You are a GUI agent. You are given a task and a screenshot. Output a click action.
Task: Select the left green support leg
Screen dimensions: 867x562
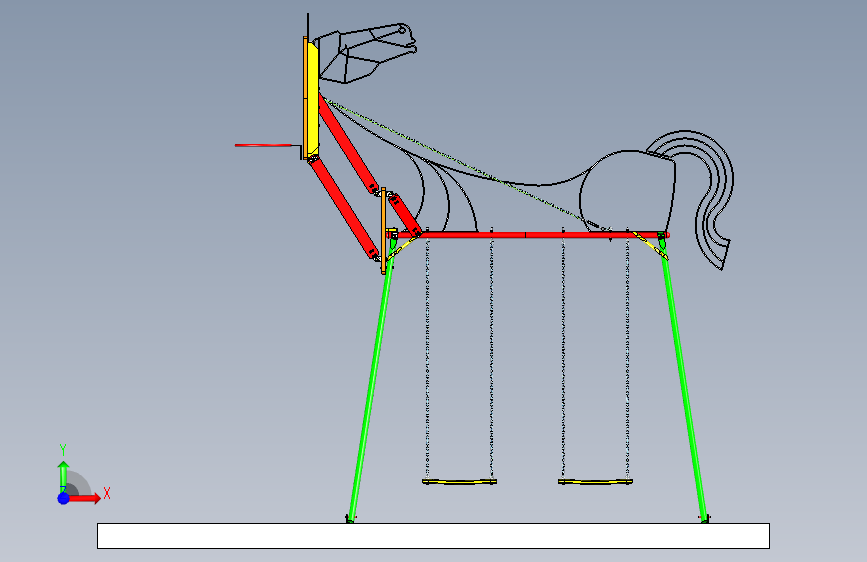pos(370,382)
